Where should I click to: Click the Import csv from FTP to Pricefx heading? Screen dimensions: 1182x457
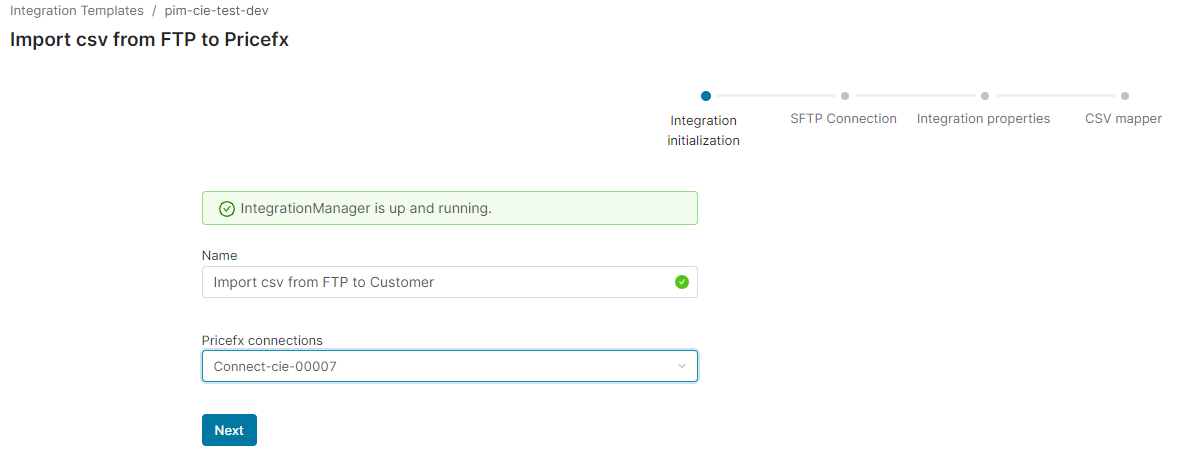point(149,41)
